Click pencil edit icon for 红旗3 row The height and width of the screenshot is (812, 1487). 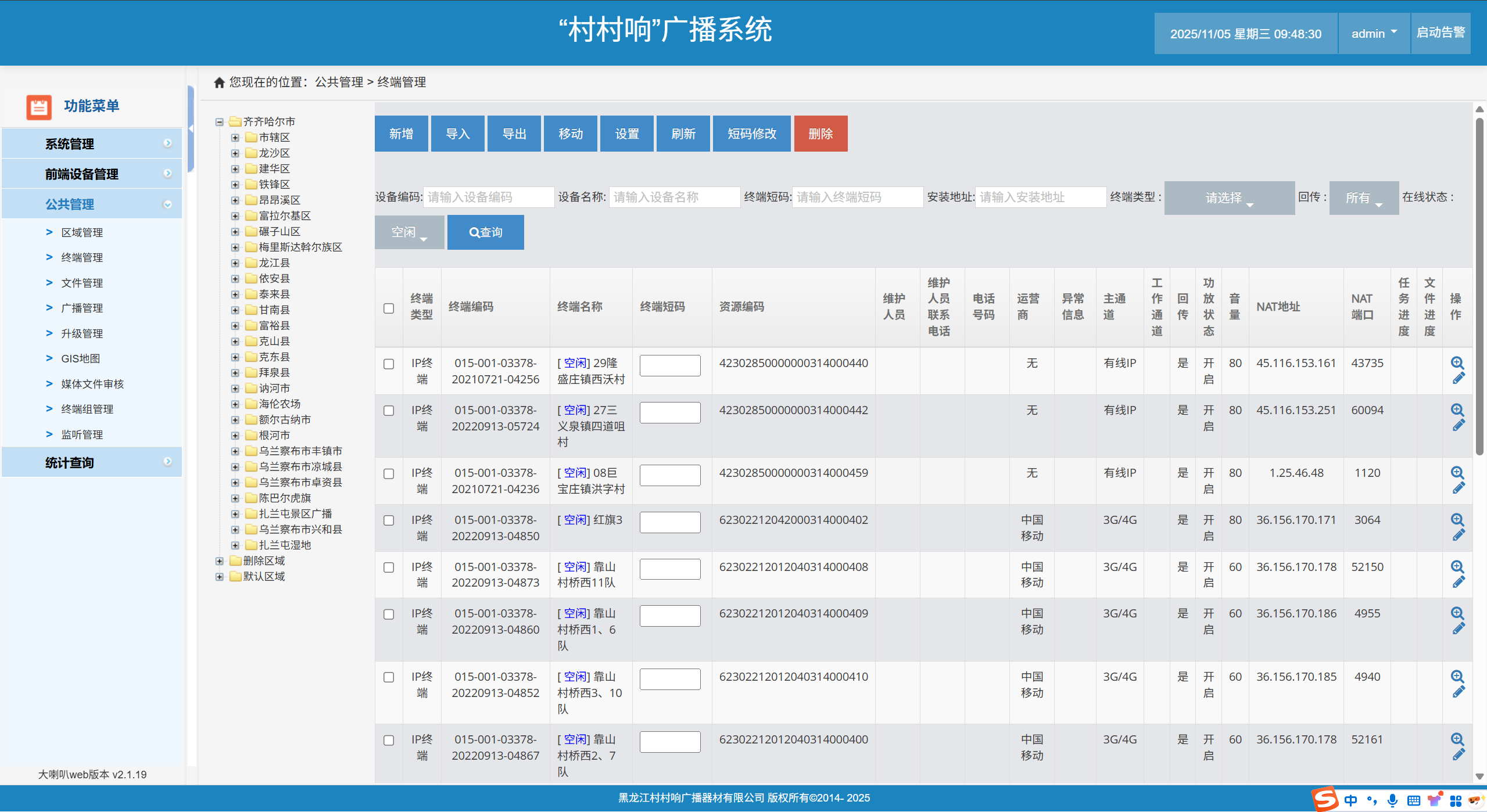coord(1458,536)
